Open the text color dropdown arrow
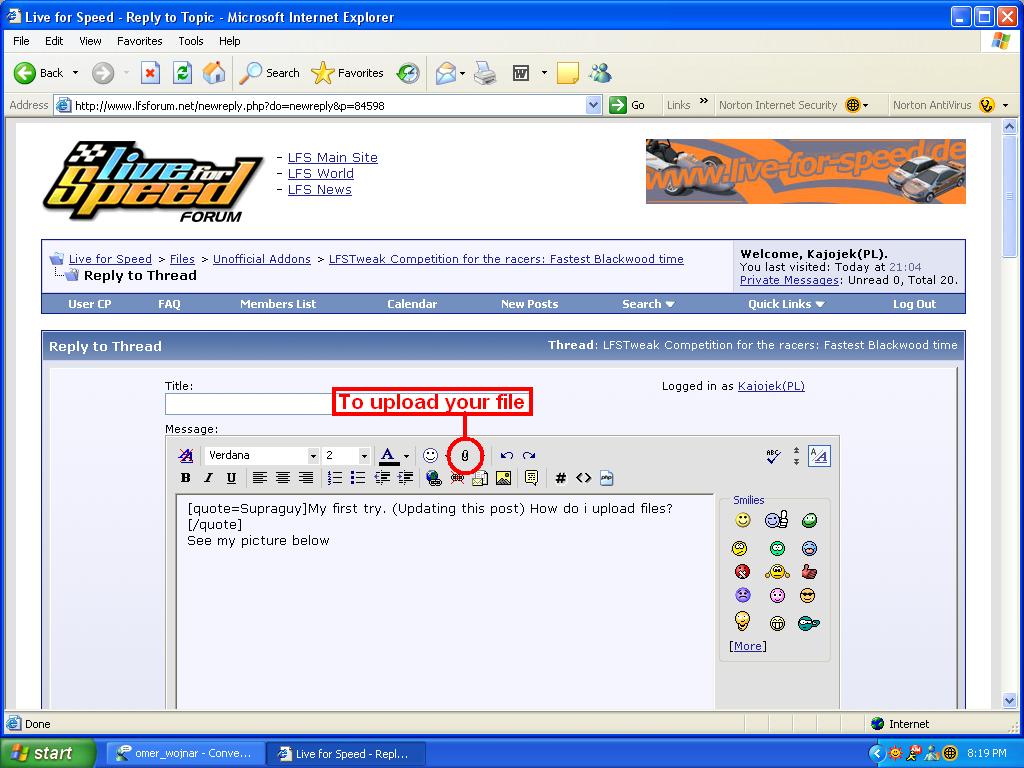This screenshot has height=768, width=1024. [406, 456]
